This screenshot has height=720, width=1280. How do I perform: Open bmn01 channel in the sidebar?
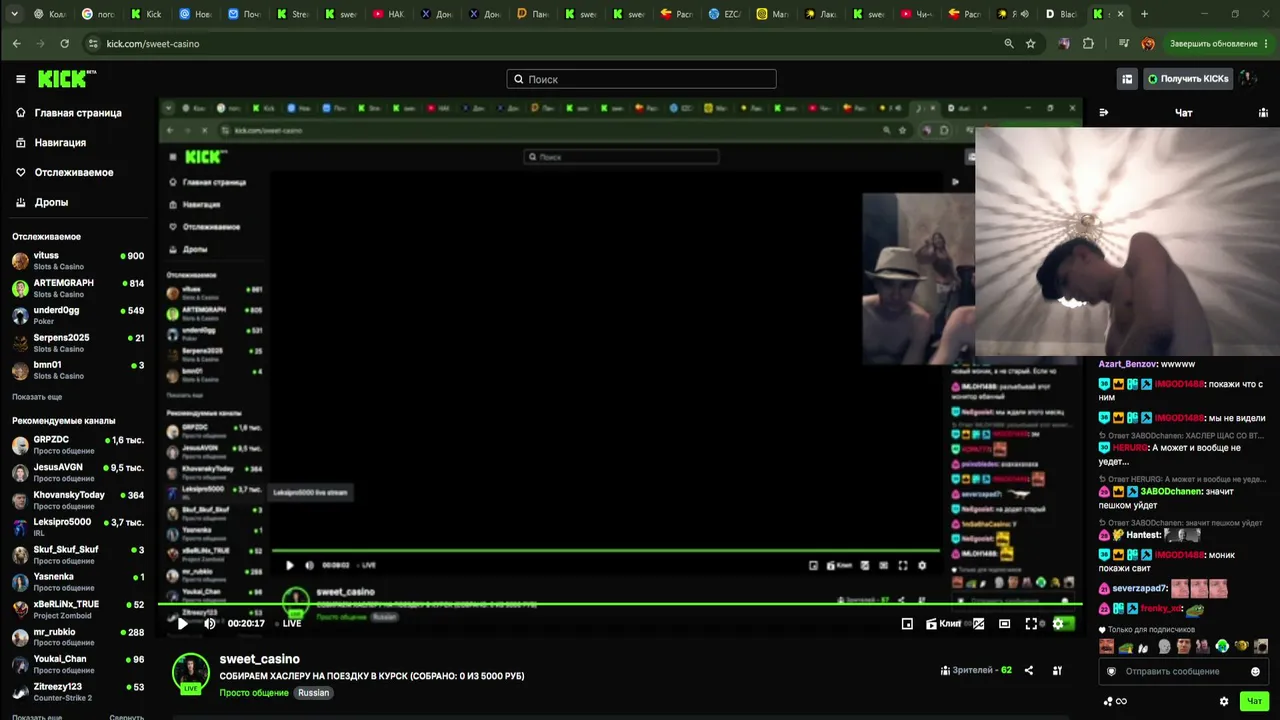click(x=78, y=370)
